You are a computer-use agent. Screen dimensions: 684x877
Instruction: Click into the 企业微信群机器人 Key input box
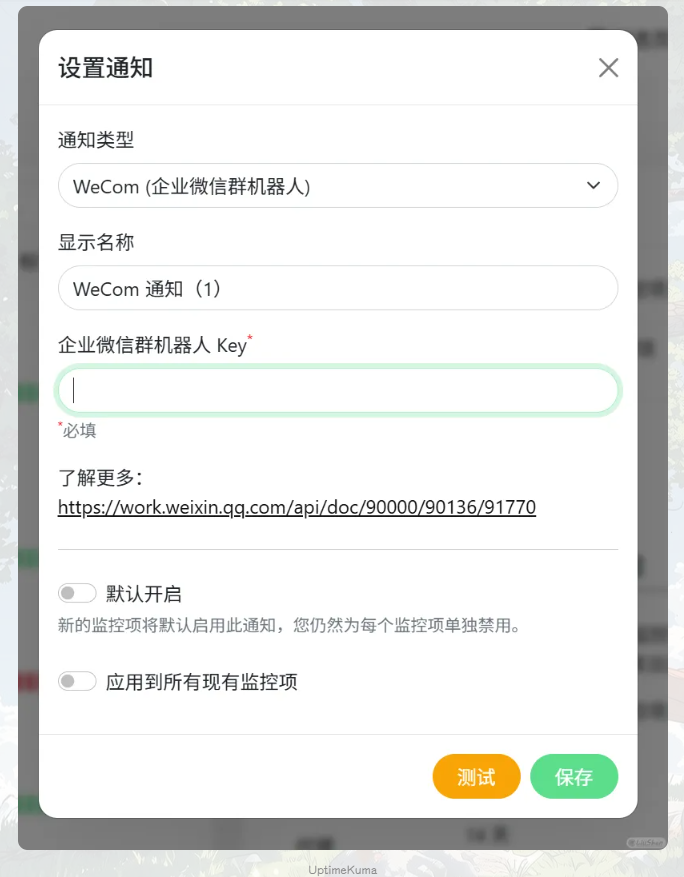338,390
